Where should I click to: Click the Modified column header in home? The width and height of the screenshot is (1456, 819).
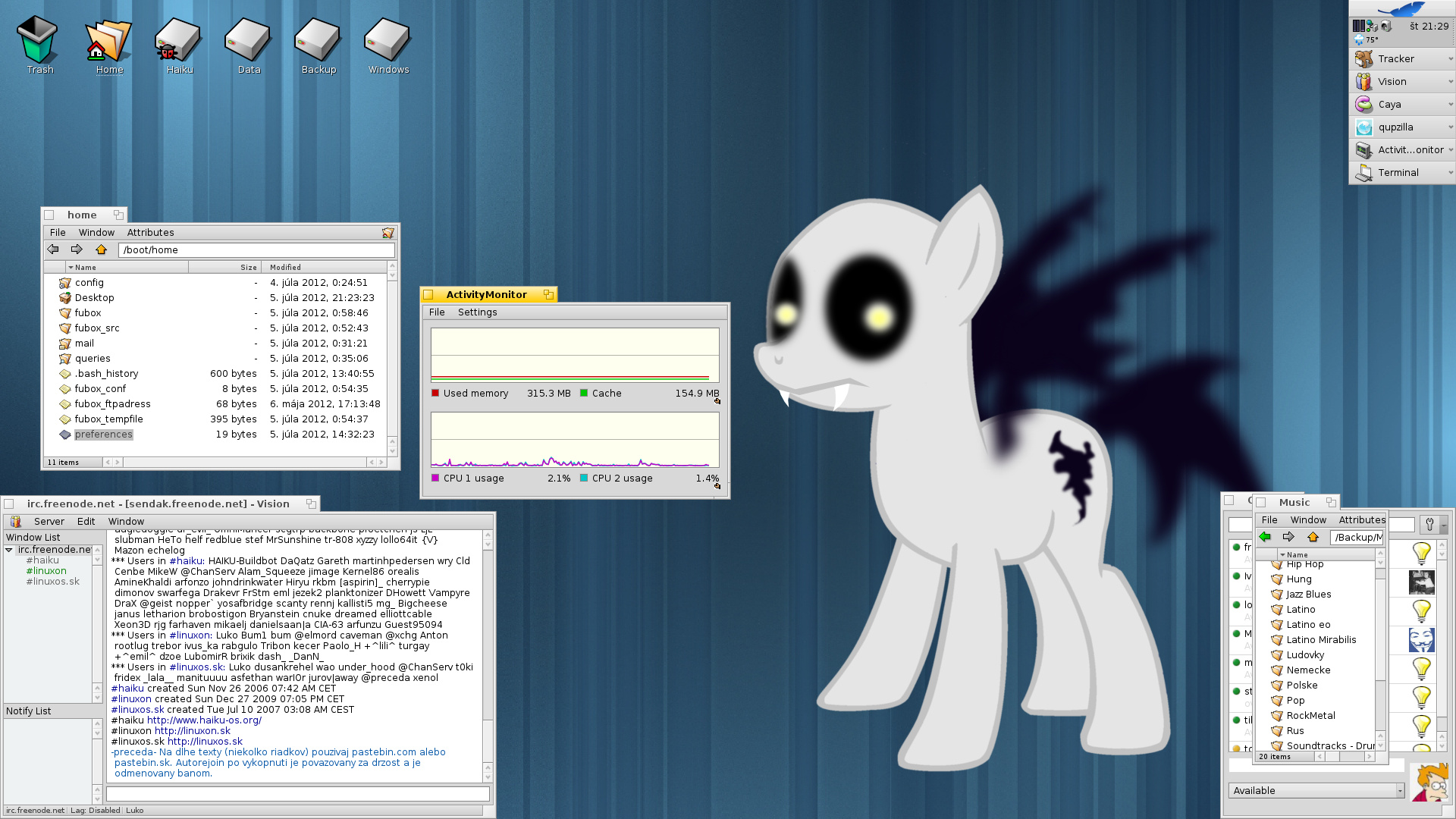coord(324,267)
